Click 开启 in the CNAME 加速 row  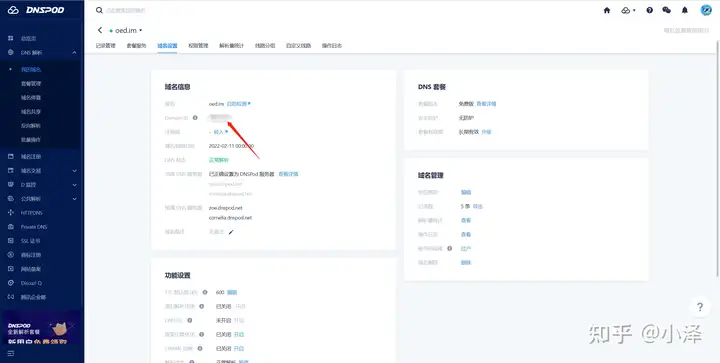239,348
